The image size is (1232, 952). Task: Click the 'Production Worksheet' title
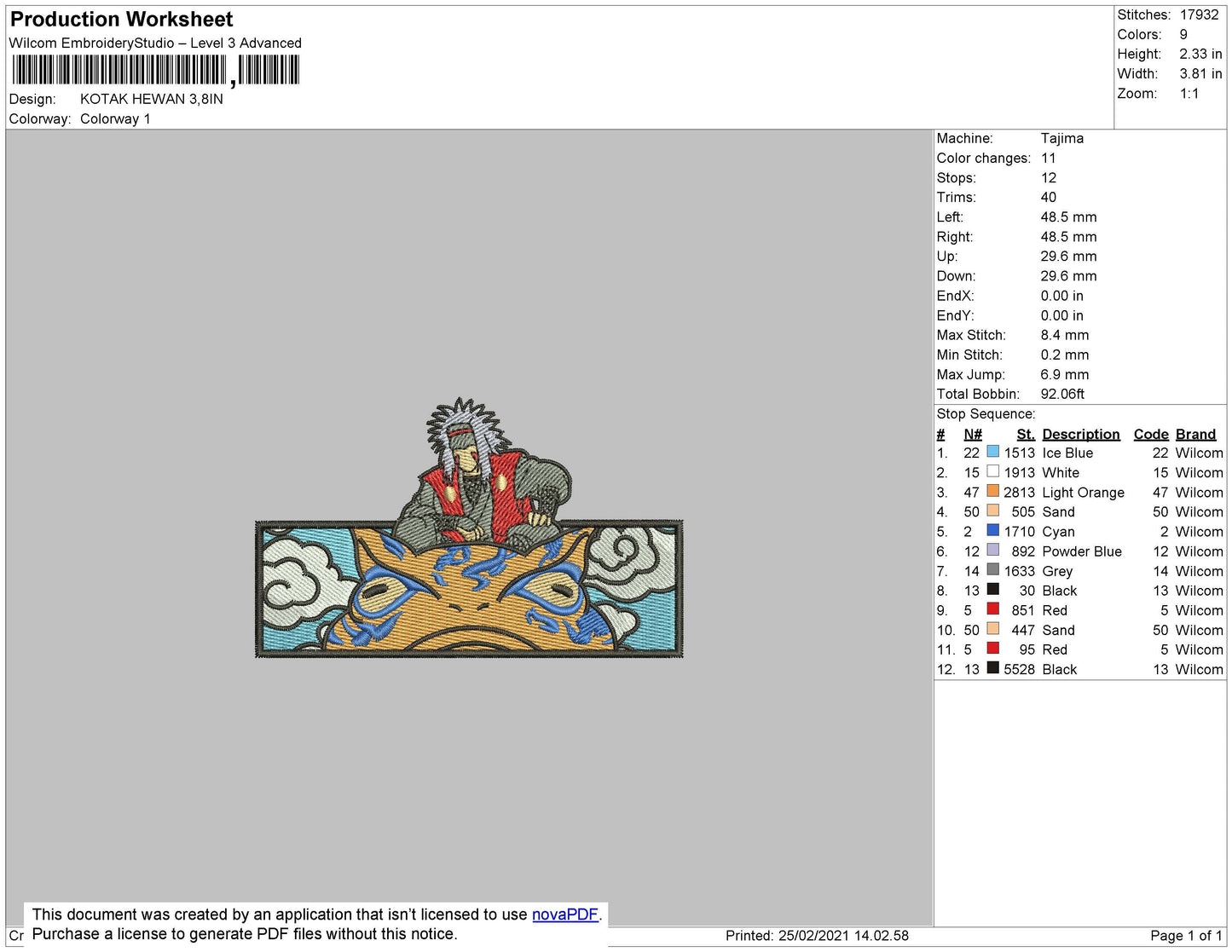[121, 20]
